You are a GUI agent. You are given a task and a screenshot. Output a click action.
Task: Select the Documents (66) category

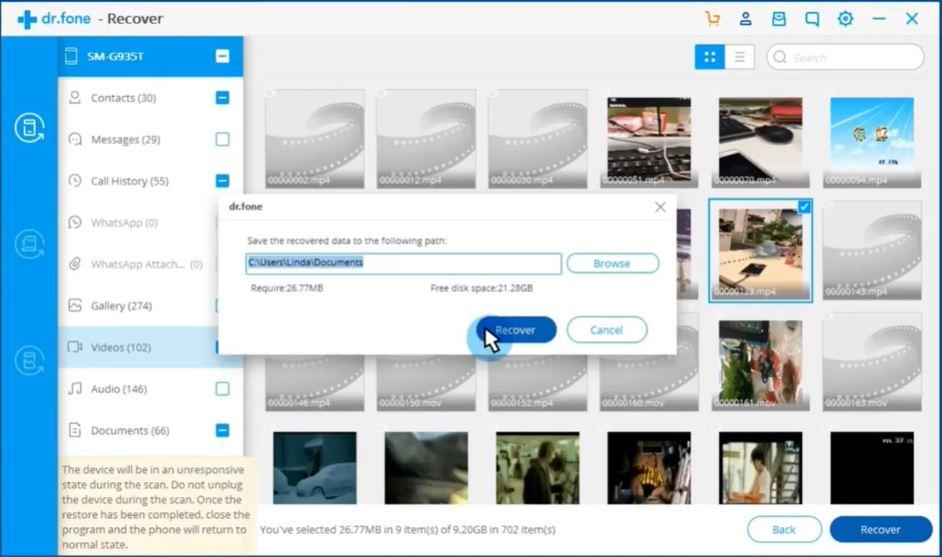(151, 430)
